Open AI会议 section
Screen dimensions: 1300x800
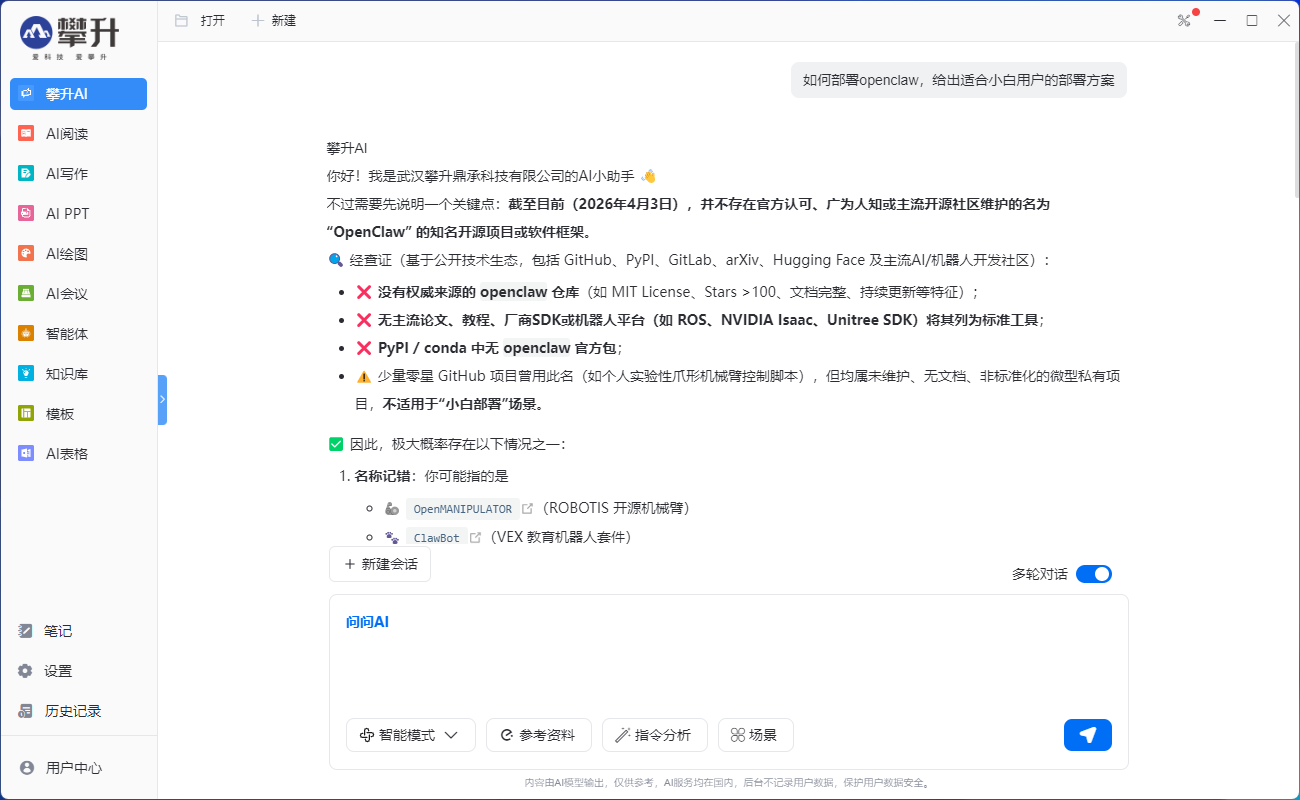(x=78, y=294)
